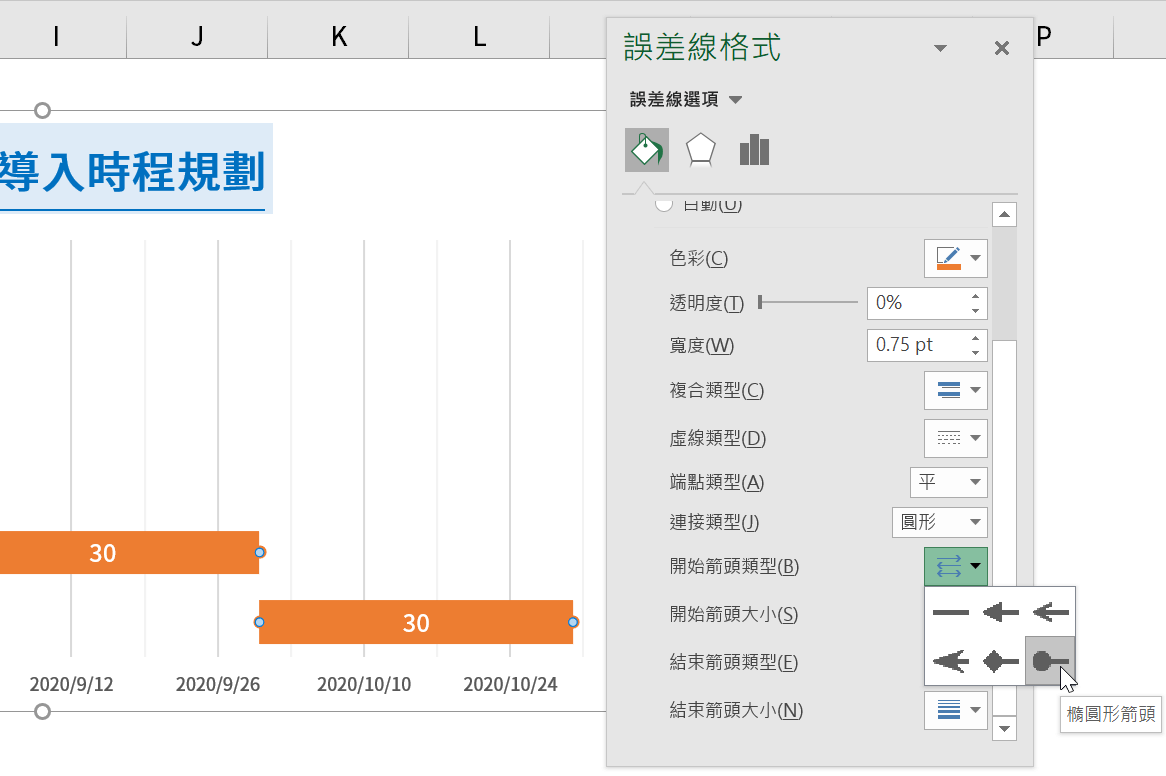Open the Fill & Line tab icon
Screen dimensions: 1166x776
click(x=647, y=150)
